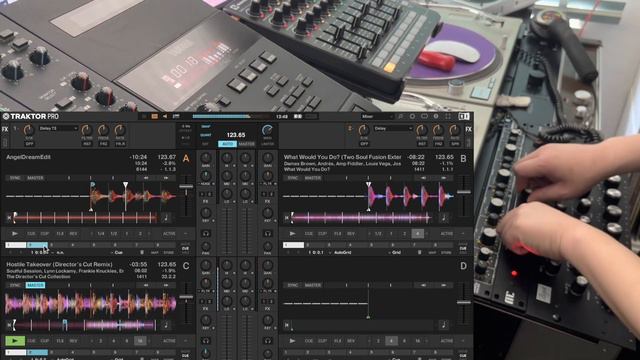Click deck B tempo fader handle
The image size is (640, 360).
[x=464, y=192]
